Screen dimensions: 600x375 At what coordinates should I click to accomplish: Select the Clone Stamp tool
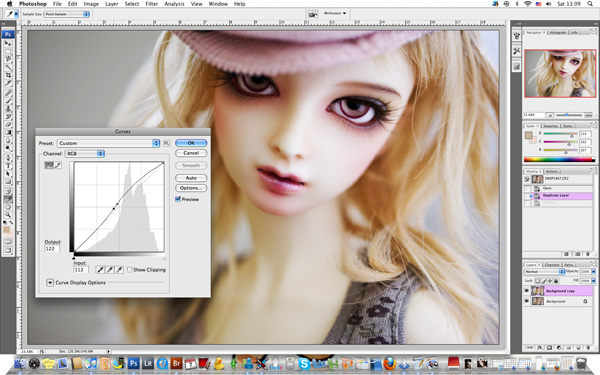pos(8,109)
